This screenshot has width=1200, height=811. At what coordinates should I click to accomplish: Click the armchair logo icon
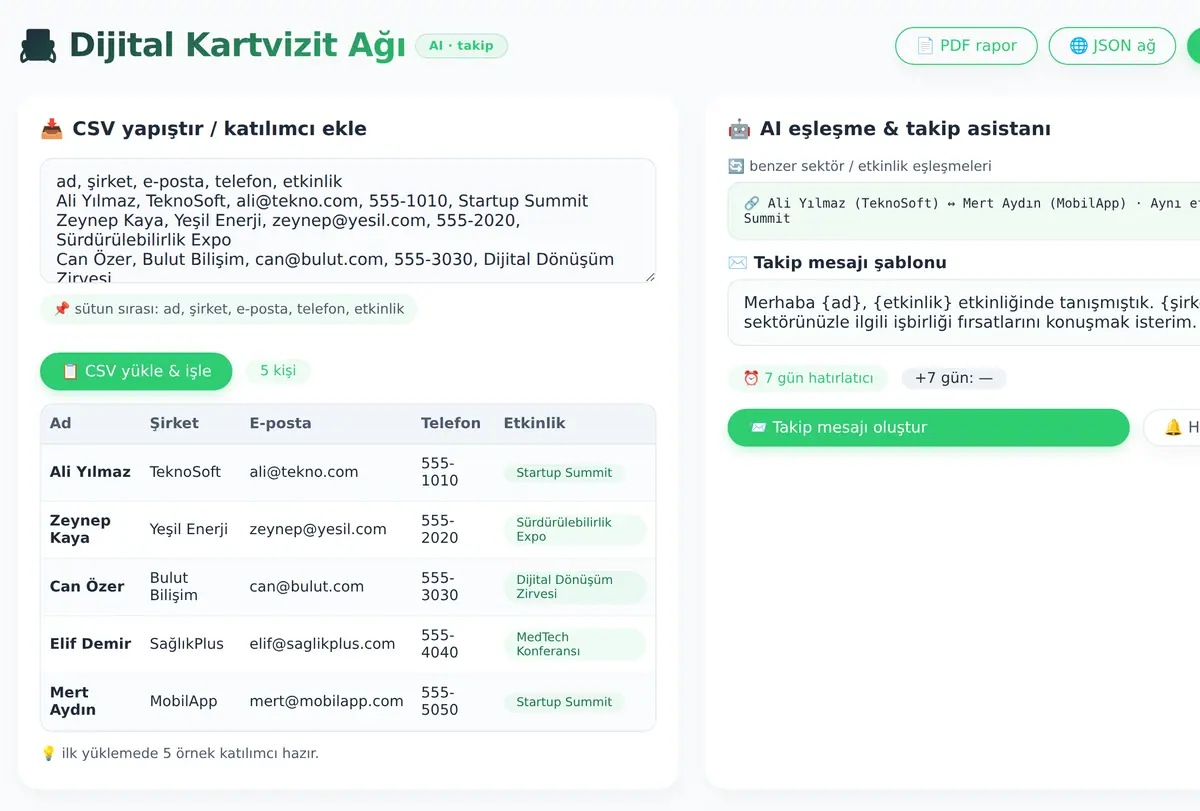point(39,46)
